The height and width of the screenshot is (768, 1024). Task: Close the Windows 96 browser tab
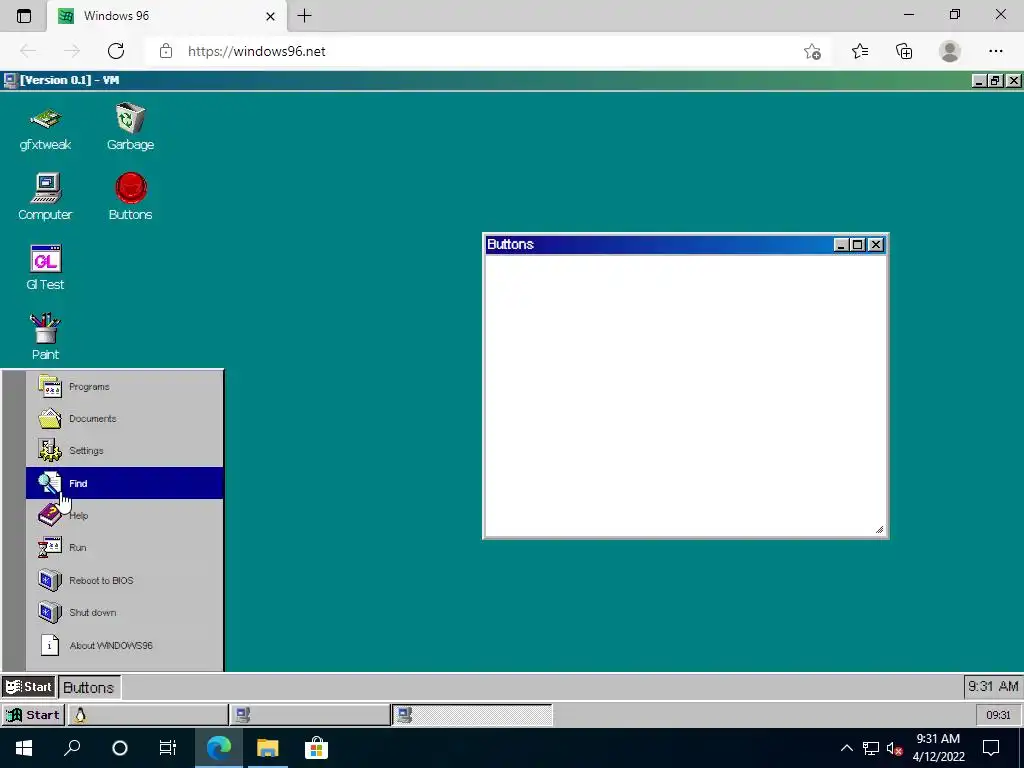(x=270, y=16)
